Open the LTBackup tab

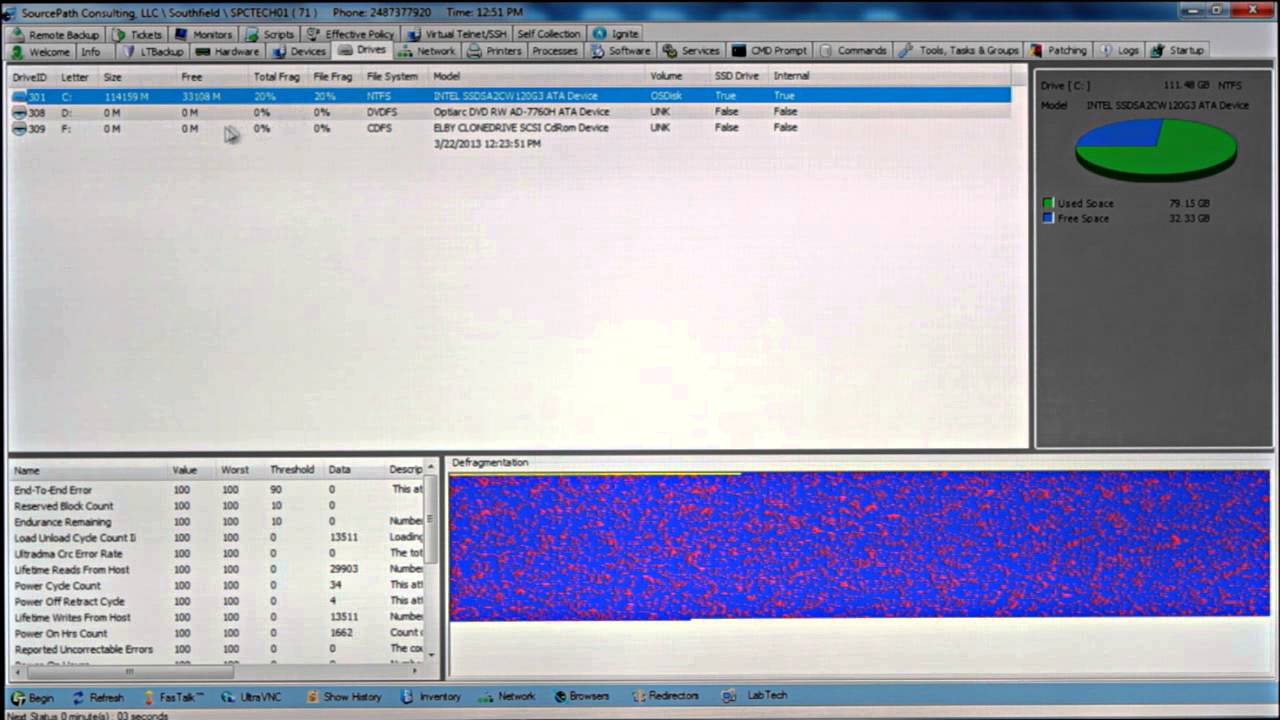click(x=153, y=51)
